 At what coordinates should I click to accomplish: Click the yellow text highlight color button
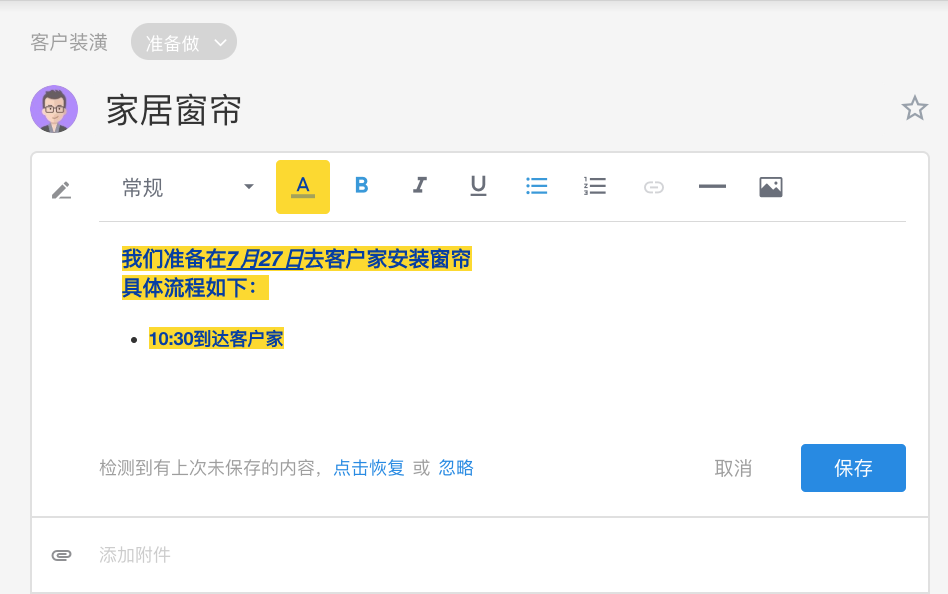pyautogui.click(x=303, y=187)
